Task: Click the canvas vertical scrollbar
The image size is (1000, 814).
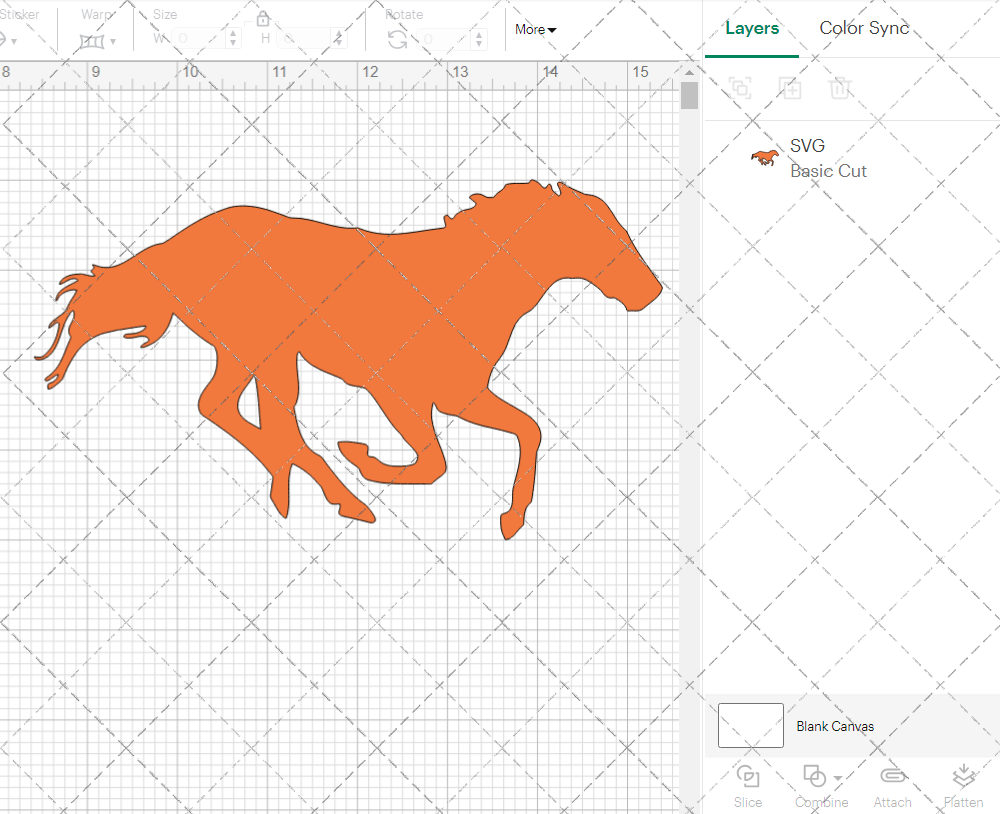Action: pos(688,95)
